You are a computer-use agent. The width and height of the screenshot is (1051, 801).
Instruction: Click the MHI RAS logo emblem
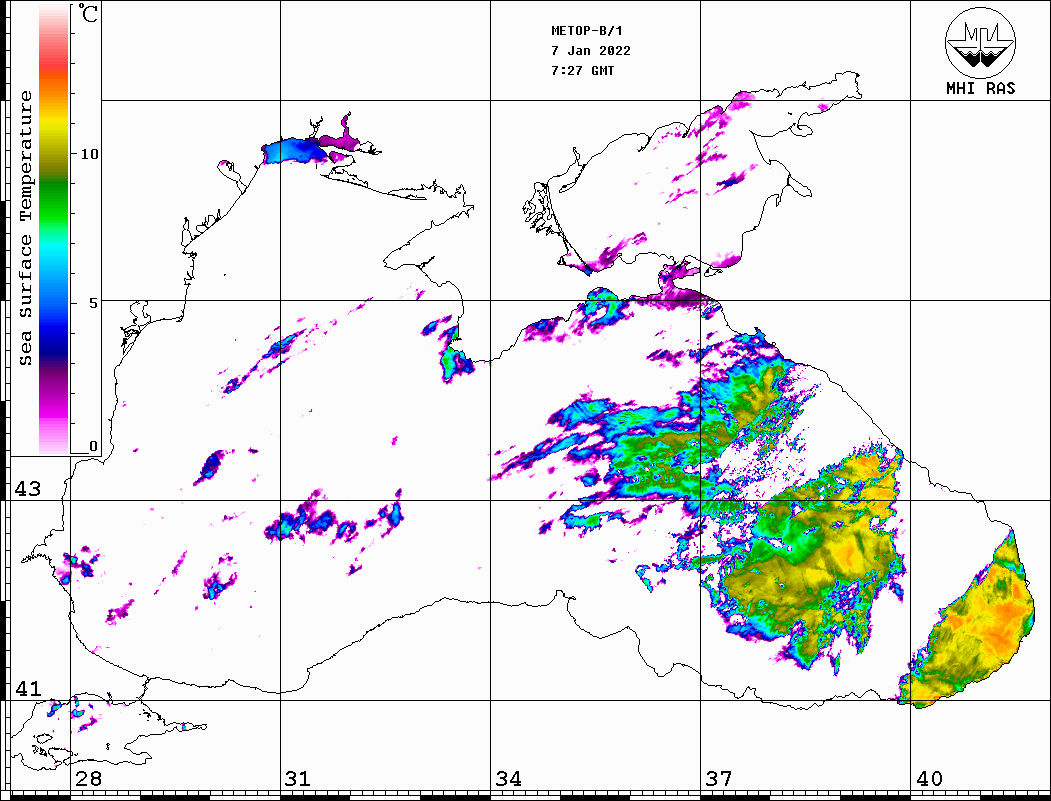point(980,42)
